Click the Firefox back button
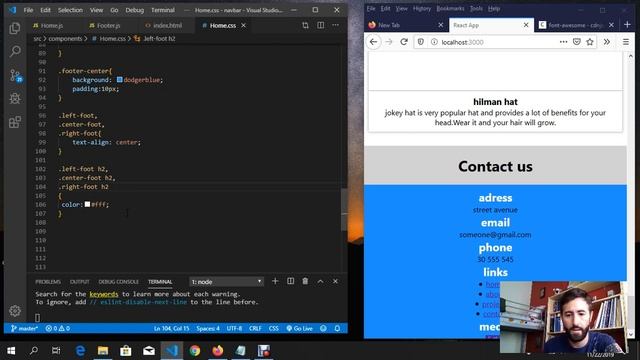The height and width of the screenshot is (360, 640). [x=373, y=42]
